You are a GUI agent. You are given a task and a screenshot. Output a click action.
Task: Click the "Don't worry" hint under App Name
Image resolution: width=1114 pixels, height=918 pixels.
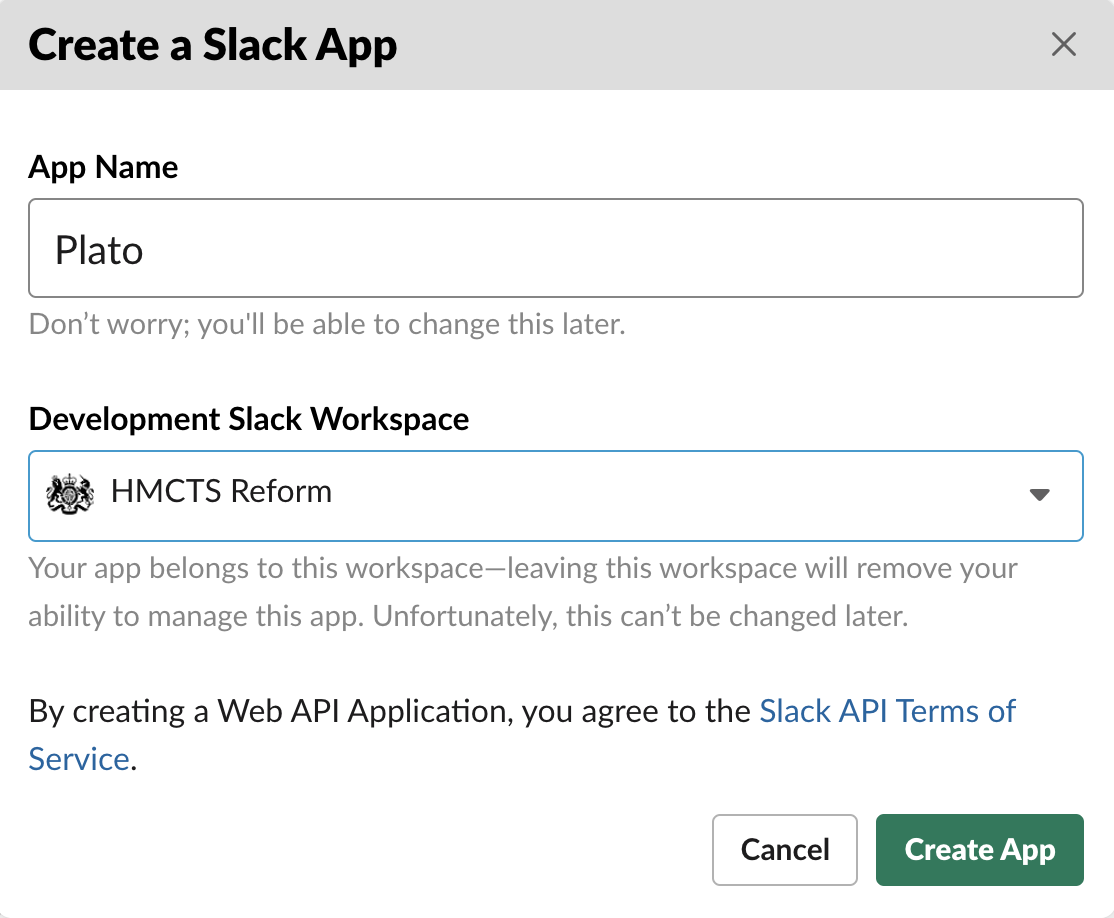coord(327,325)
